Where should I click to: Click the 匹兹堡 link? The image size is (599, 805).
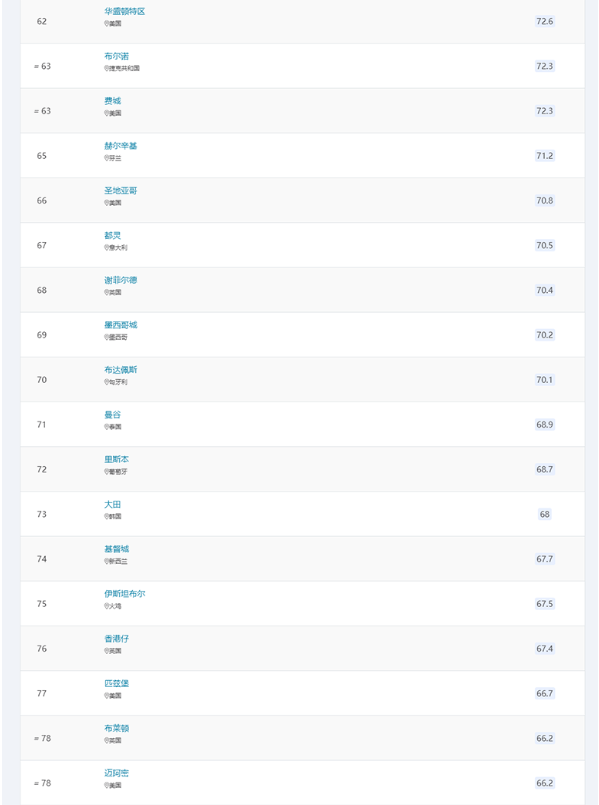pos(117,683)
